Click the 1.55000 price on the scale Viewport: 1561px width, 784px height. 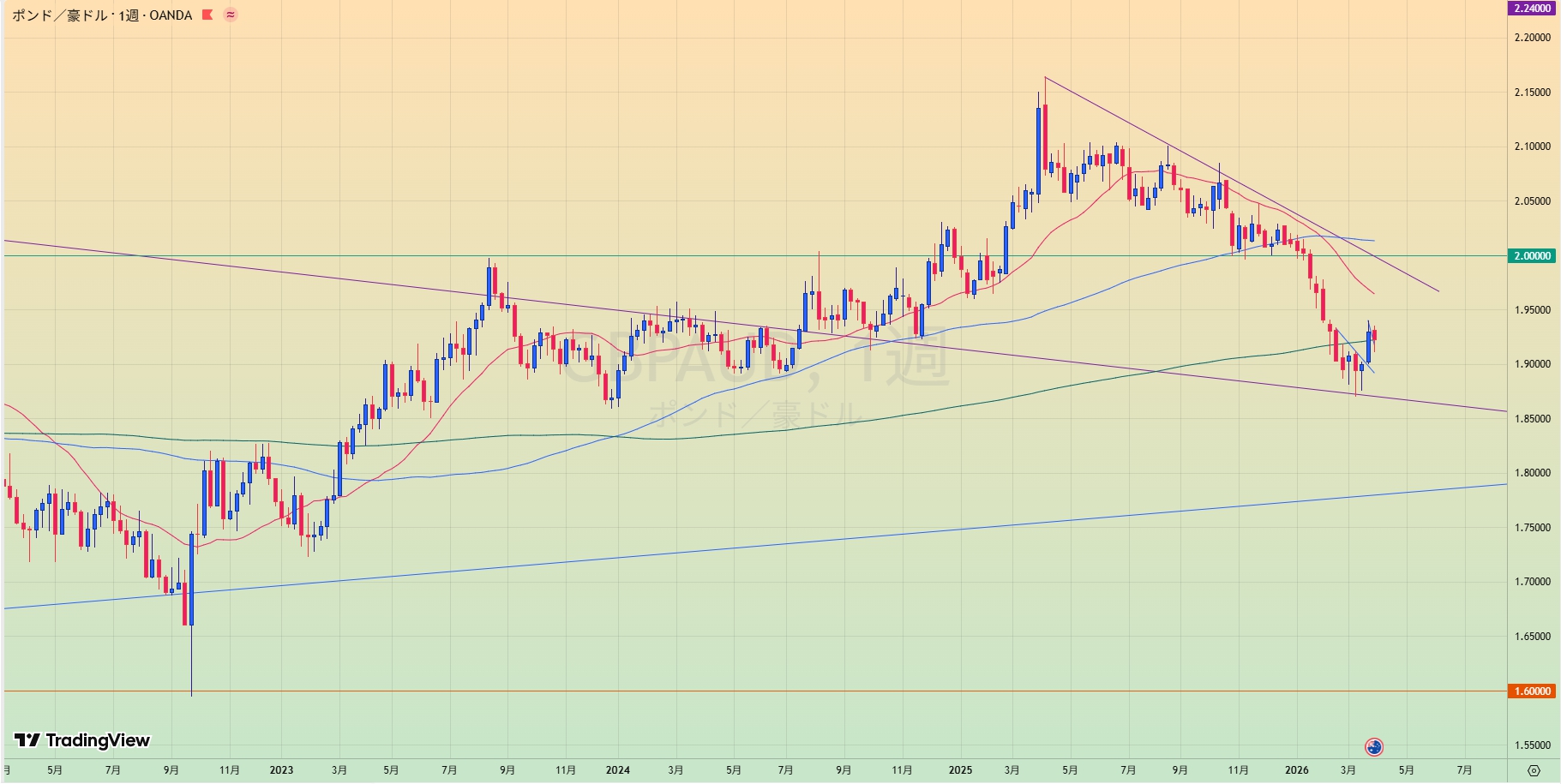[x=1532, y=745]
